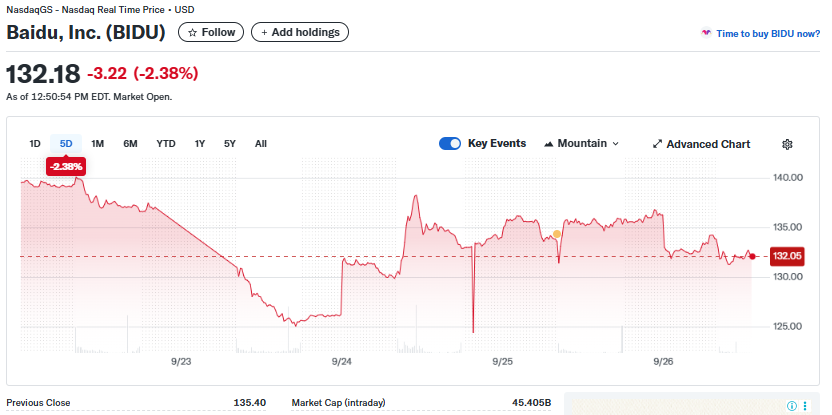
Task: Click the NasdaqGS exchange info line
Action: tap(100, 10)
